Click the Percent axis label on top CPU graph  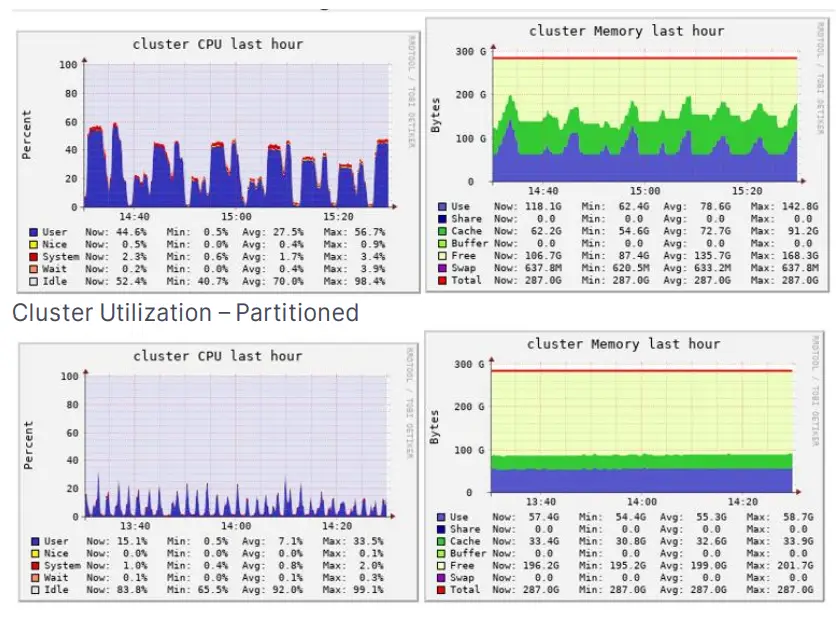pyautogui.click(x=27, y=135)
